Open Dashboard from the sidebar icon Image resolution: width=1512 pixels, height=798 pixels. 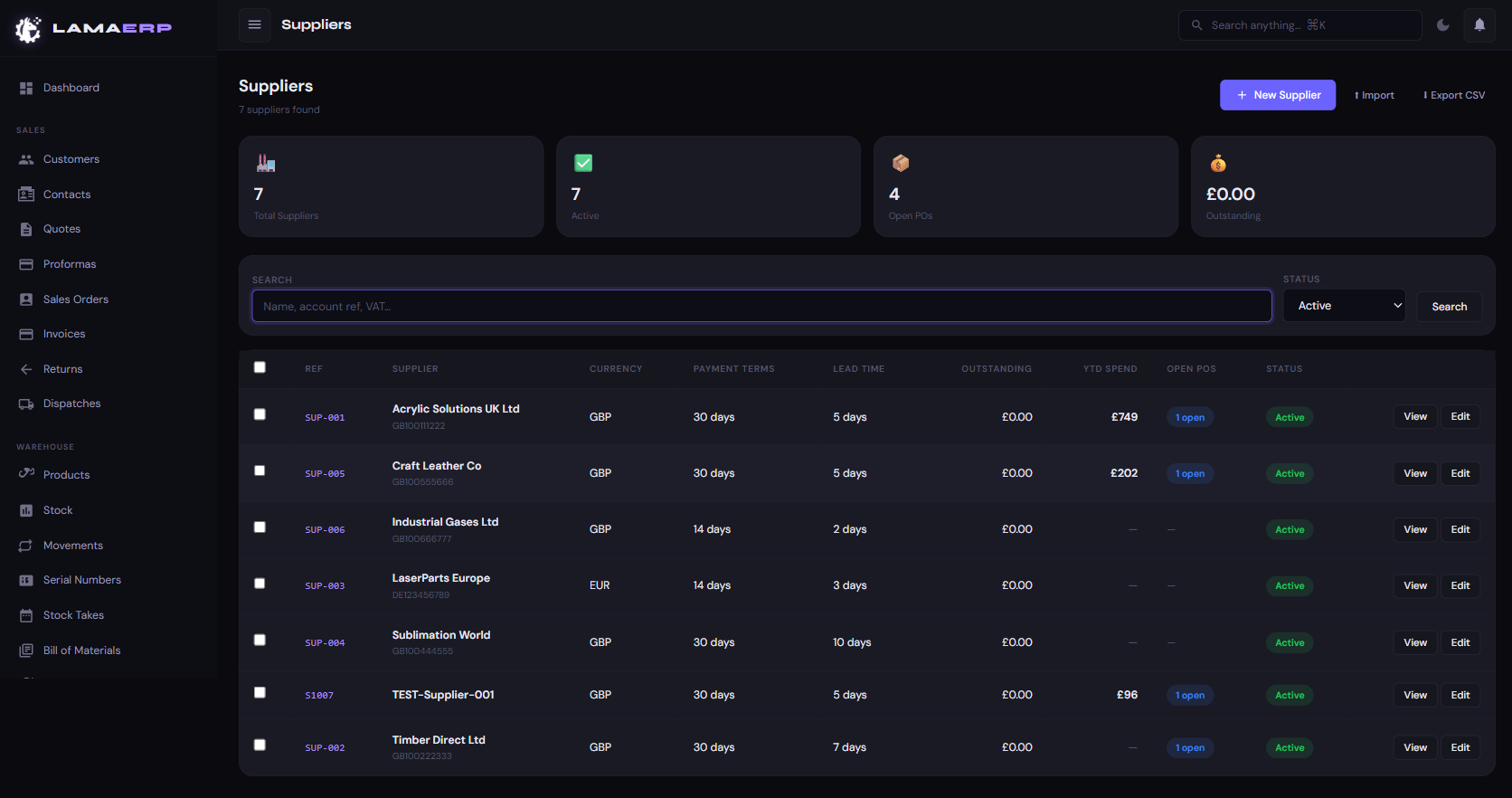26,88
